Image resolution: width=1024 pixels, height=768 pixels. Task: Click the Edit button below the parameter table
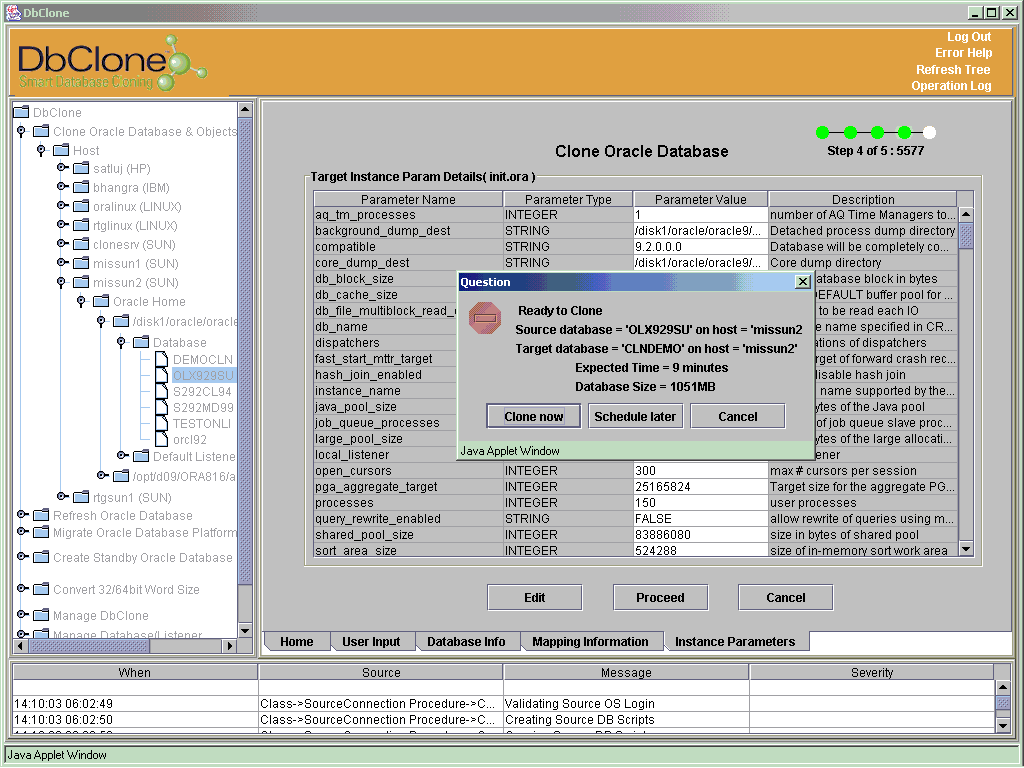534,598
